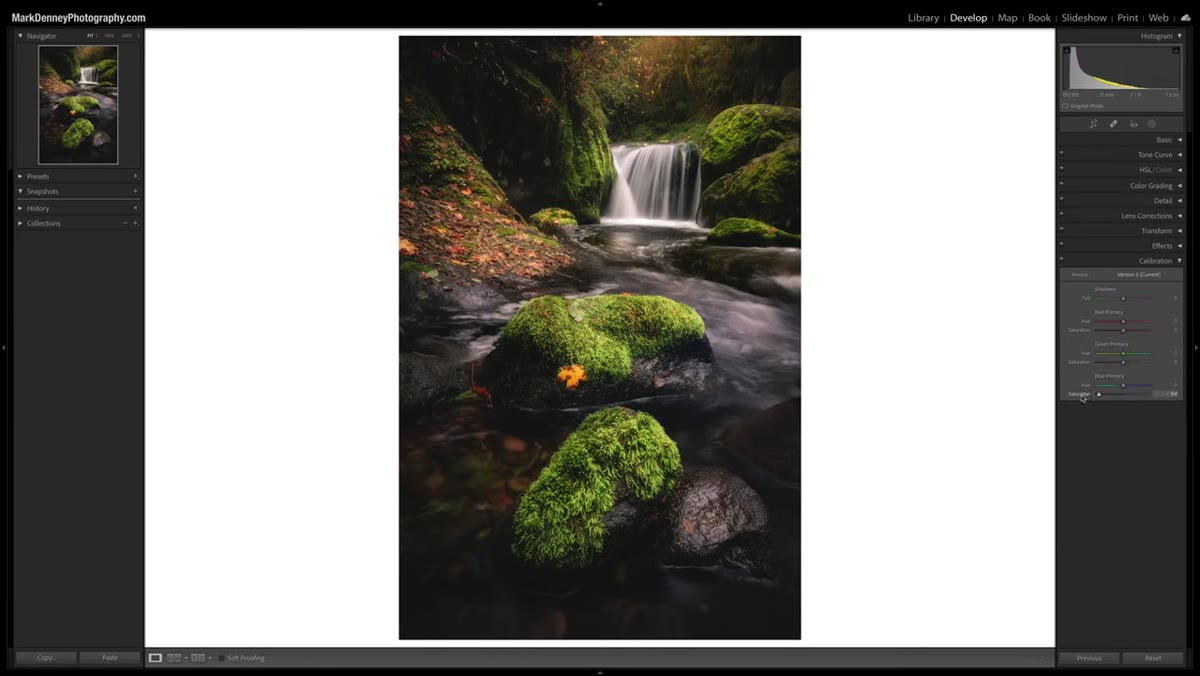Click the main waterfall photo

pyautogui.click(x=600, y=338)
